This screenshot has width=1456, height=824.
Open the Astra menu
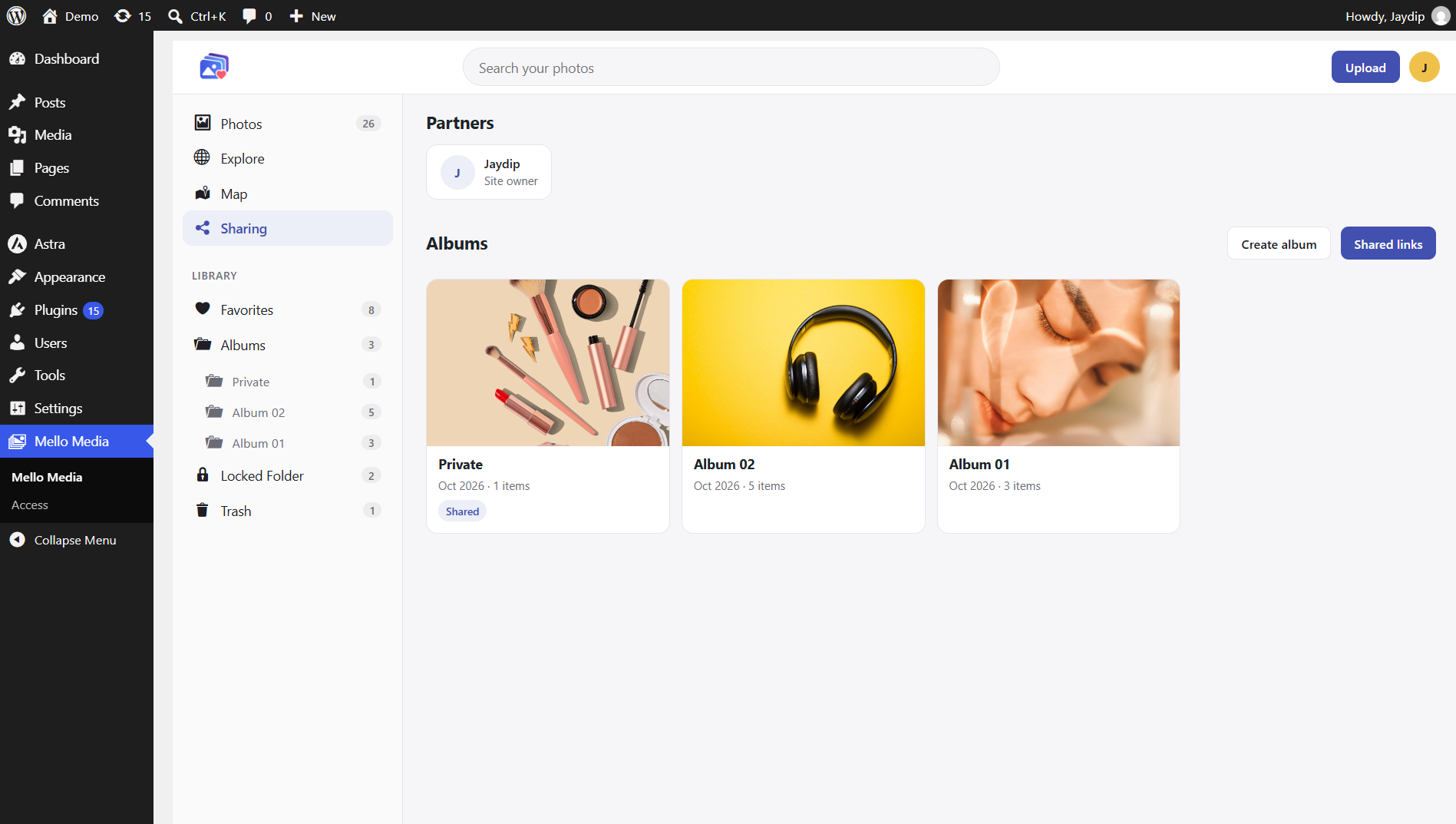77,244
